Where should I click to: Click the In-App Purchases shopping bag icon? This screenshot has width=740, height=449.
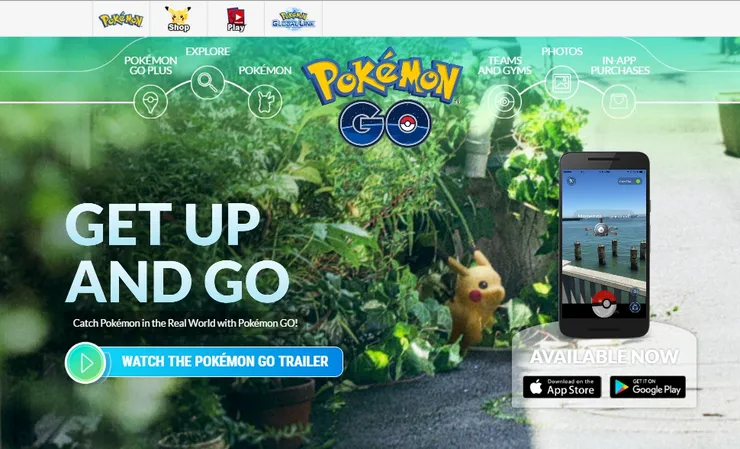619,102
